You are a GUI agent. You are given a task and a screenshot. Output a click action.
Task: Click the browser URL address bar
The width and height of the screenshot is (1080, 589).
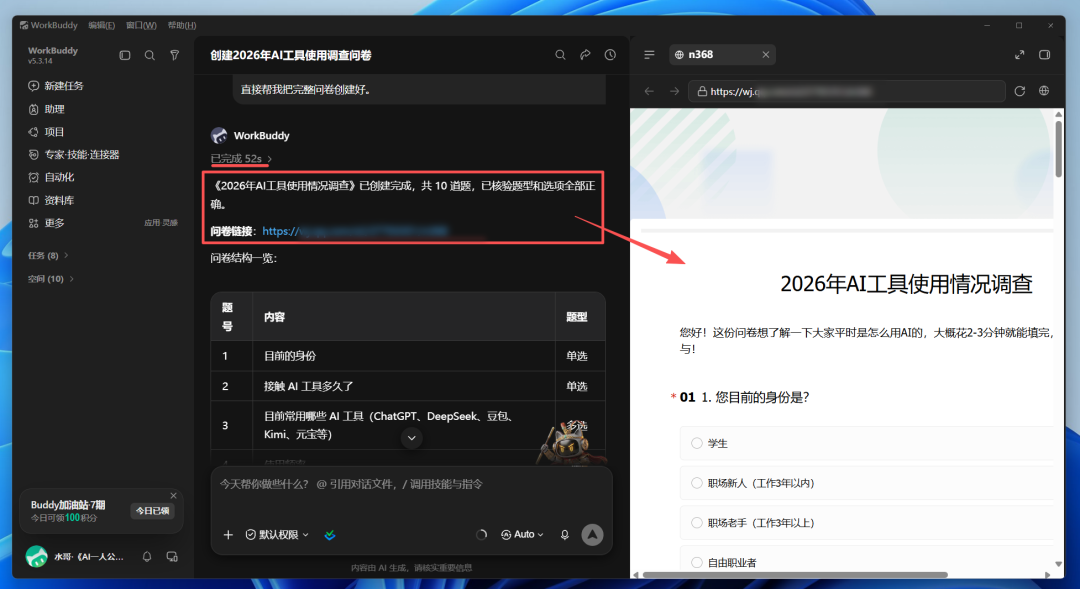click(x=847, y=91)
